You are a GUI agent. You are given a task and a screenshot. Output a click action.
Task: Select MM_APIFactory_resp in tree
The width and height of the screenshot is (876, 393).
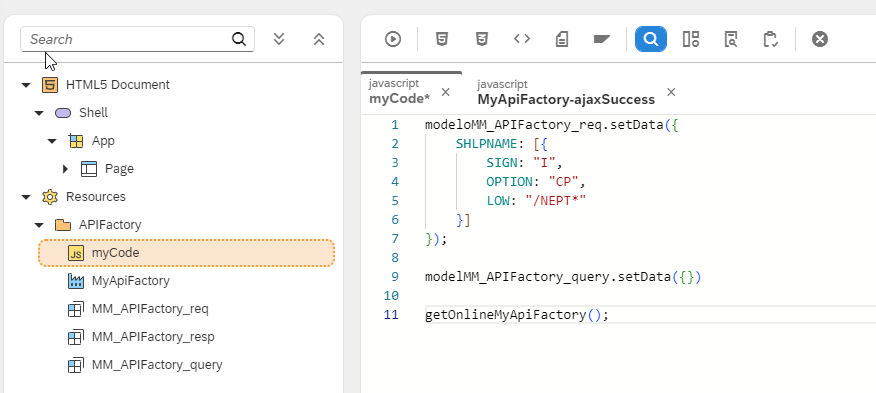point(153,337)
